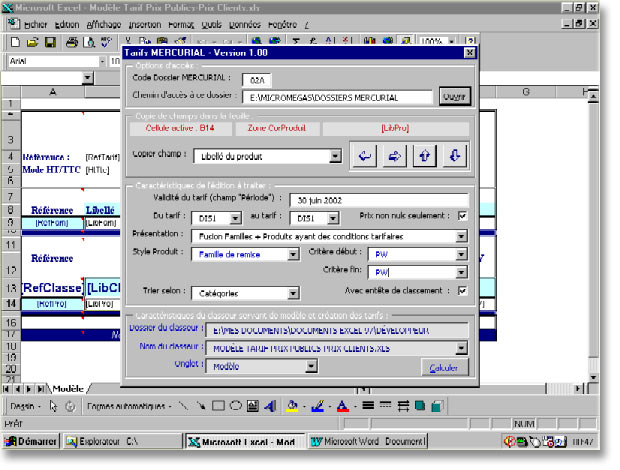Viewport: 620px width, 470px height.
Task: Open the 'Nom du classeur' dropdown
Action: click(461, 348)
